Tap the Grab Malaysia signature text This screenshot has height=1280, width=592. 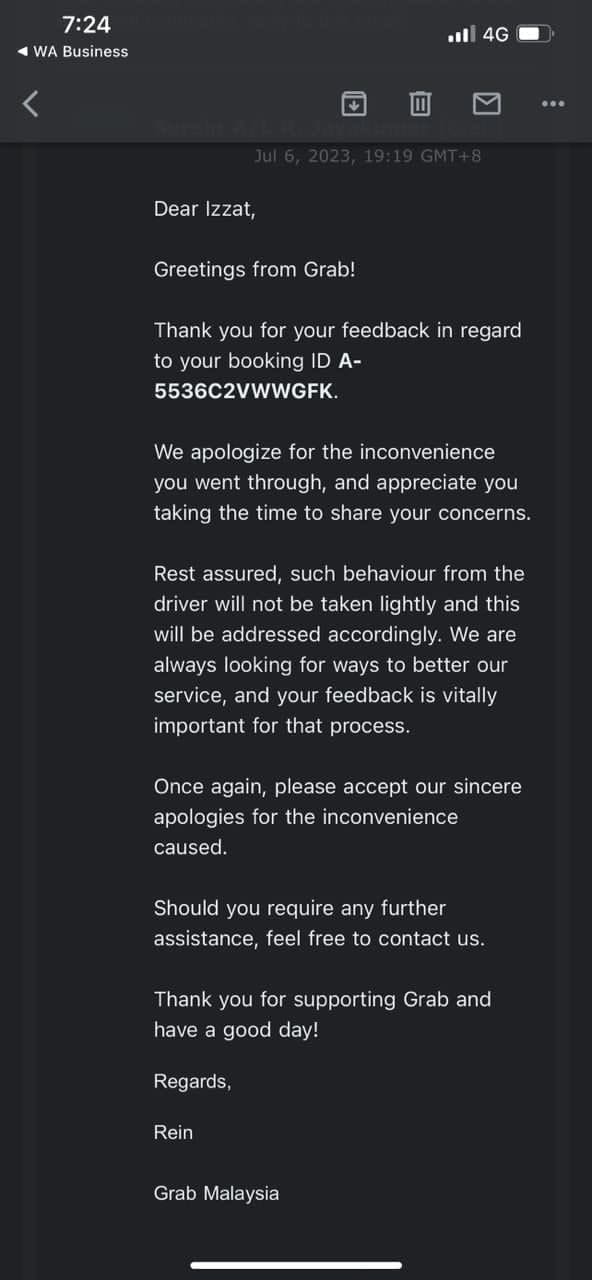coord(217,1193)
